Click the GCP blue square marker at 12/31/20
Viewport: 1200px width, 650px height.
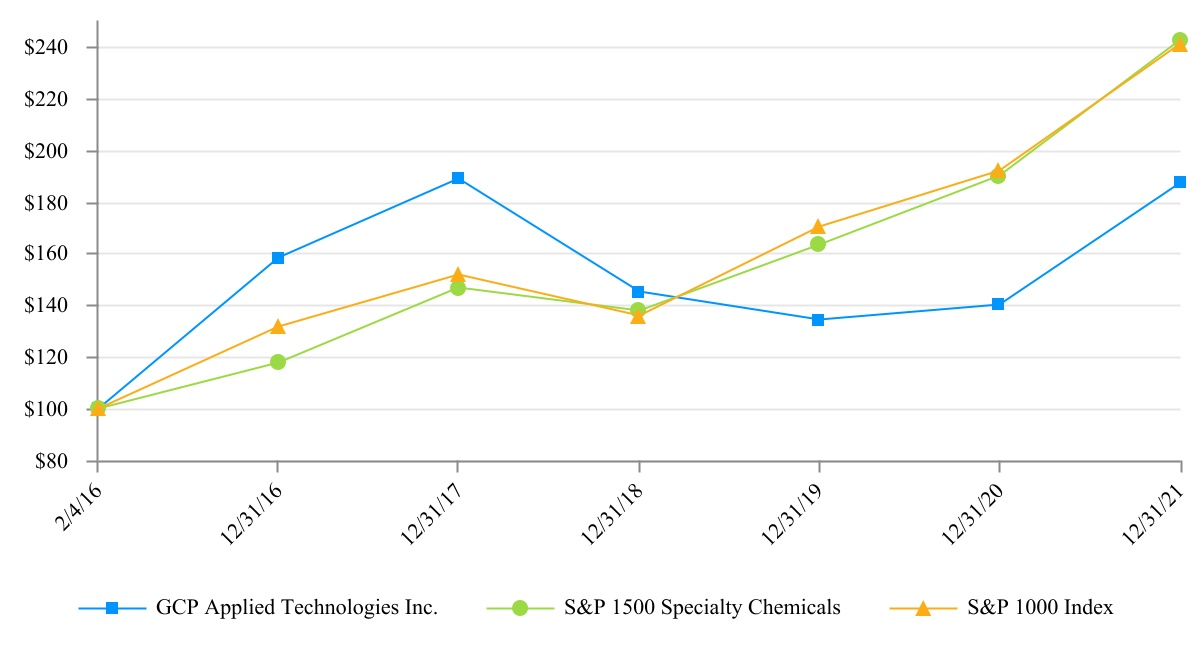coord(998,304)
